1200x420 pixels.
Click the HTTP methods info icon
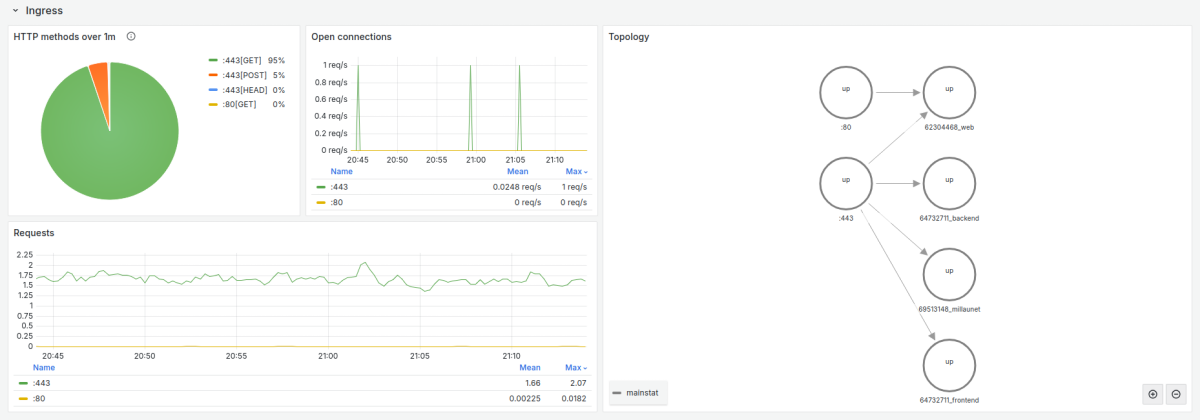tap(131, 37)
